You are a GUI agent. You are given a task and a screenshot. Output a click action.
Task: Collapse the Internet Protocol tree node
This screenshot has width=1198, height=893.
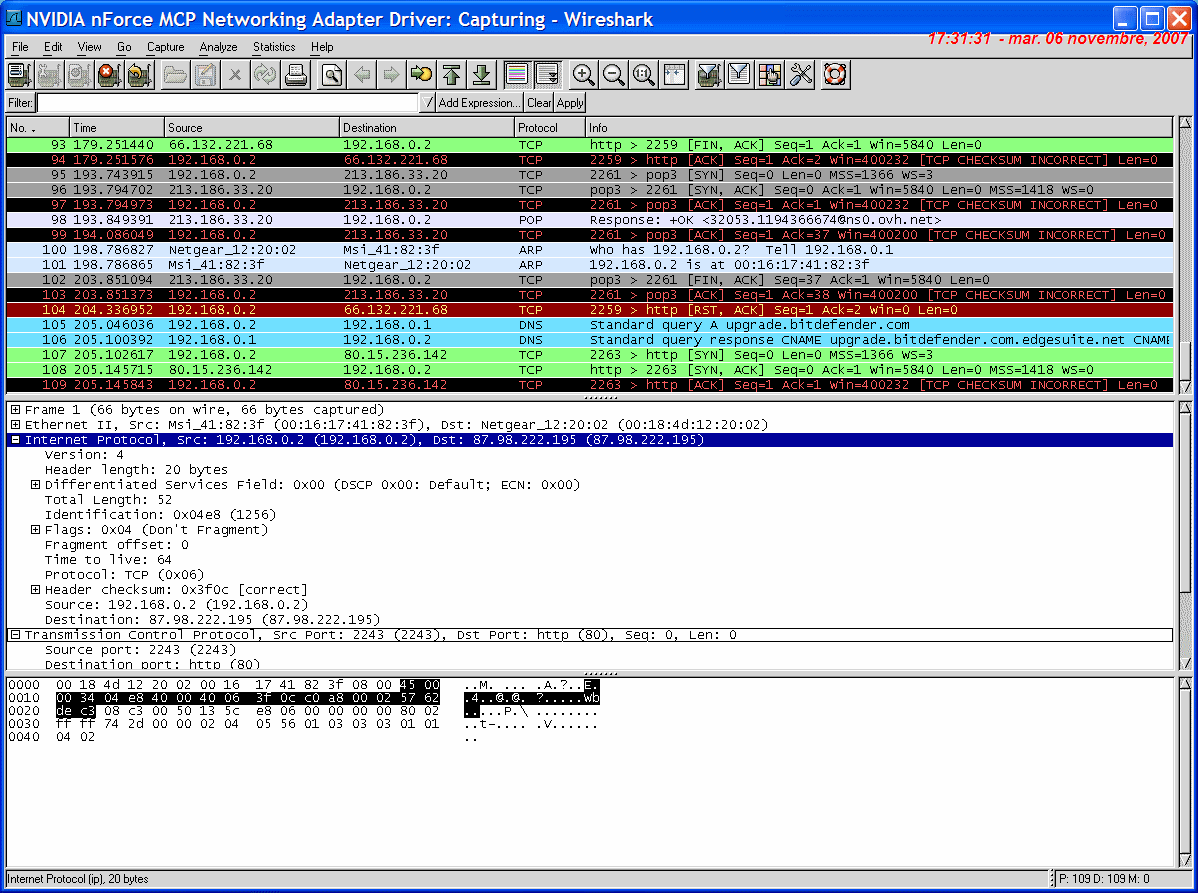click(15, 440)
